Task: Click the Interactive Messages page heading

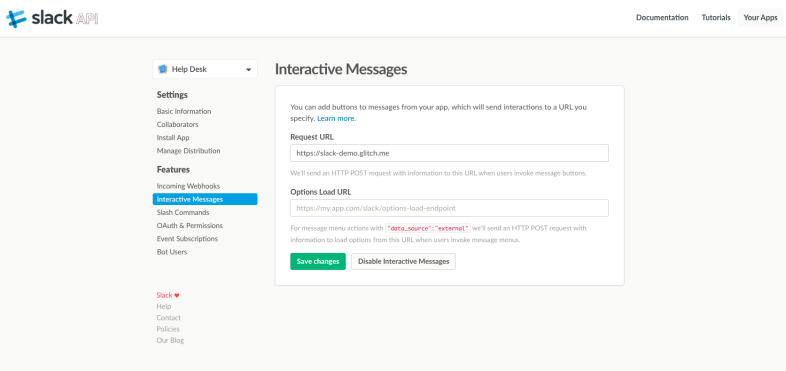Action: point(341,69)
